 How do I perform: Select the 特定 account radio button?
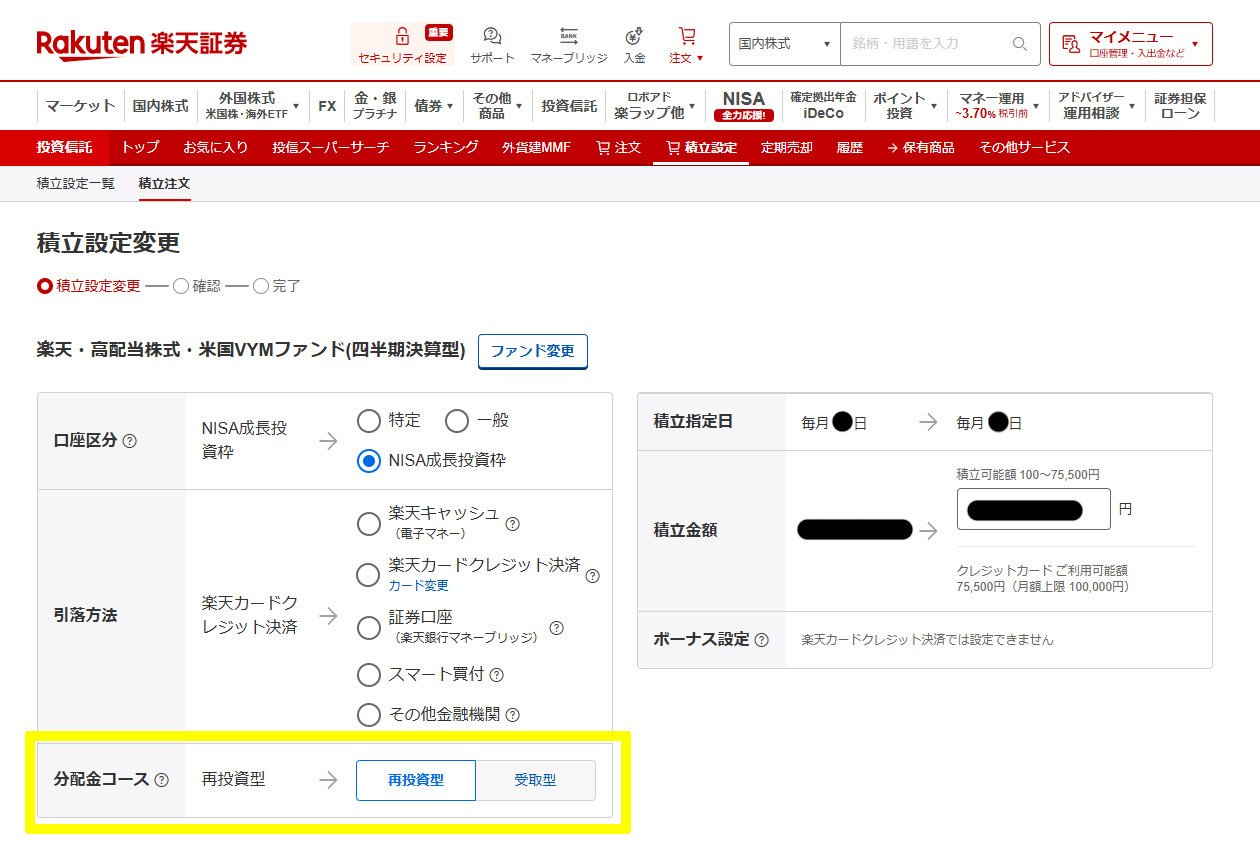click(x=369, y=421)
